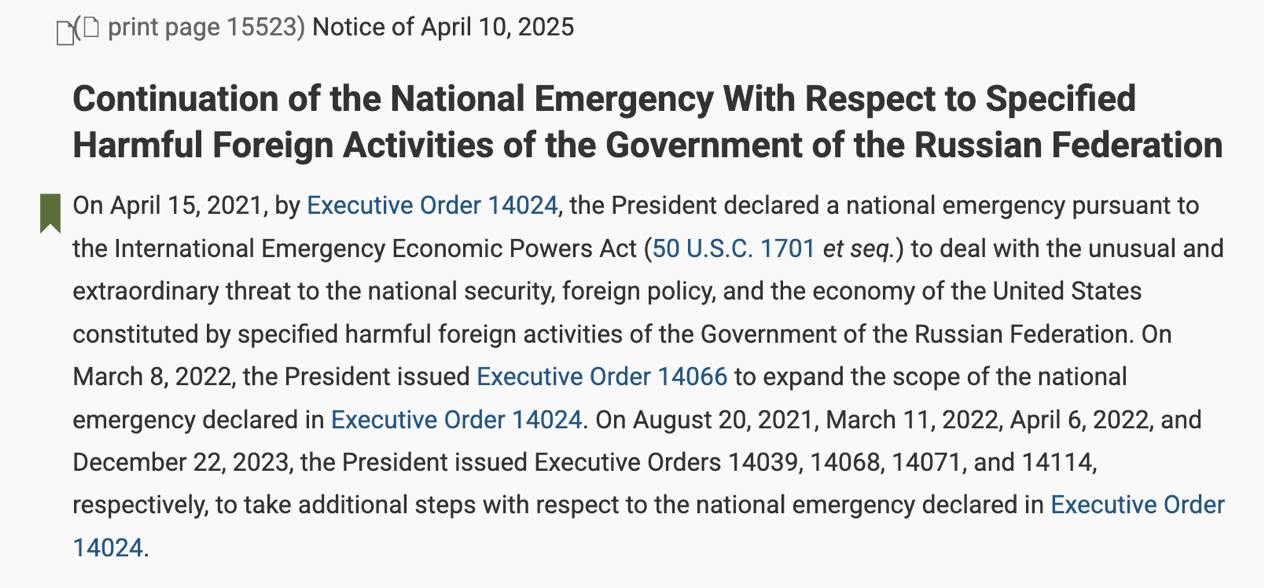The image size is (1280, 588).
Task: Open the 50 U.S.C. 1701 link
Action: 734,248
